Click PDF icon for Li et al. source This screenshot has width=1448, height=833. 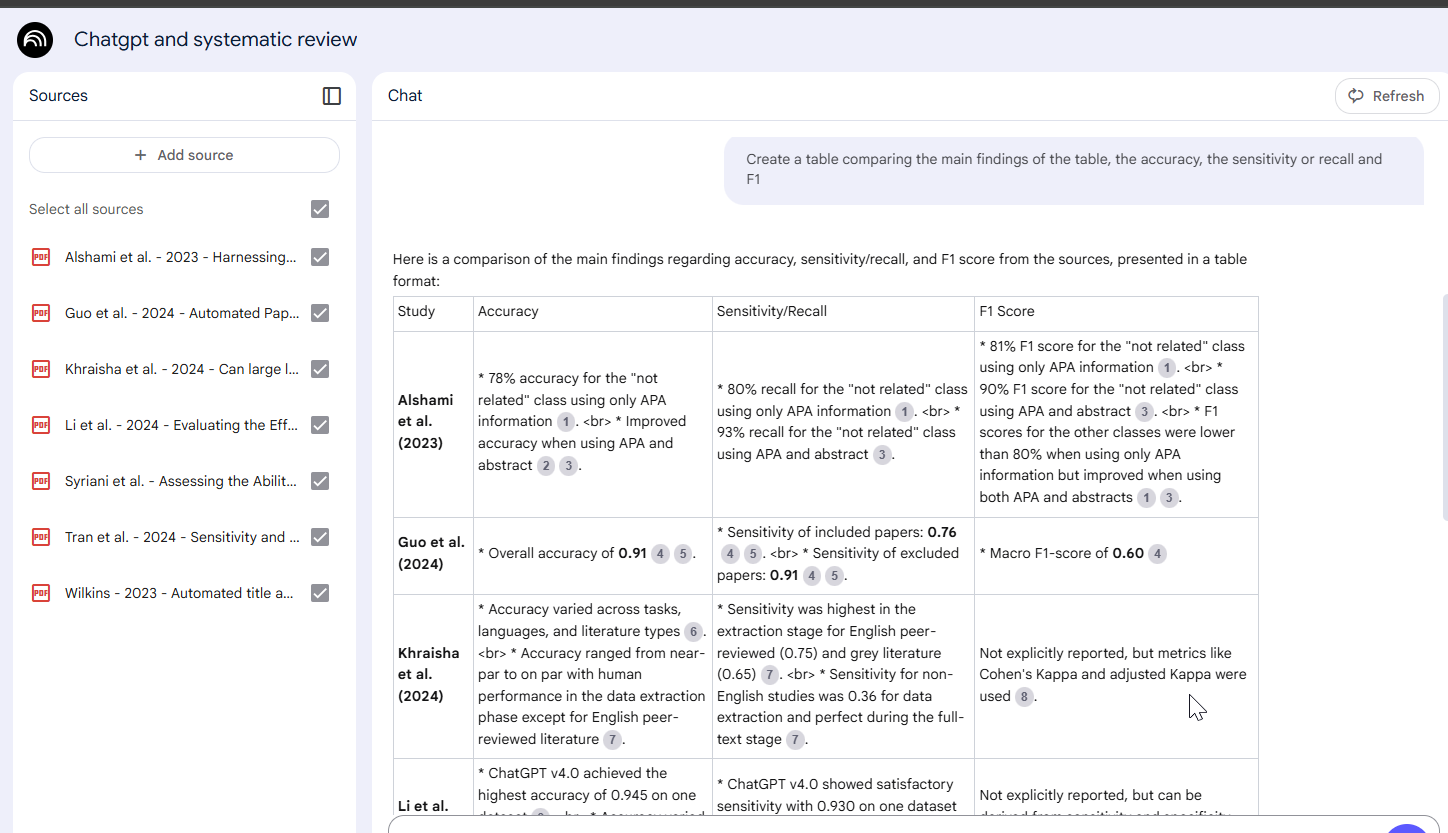(41, 425)
